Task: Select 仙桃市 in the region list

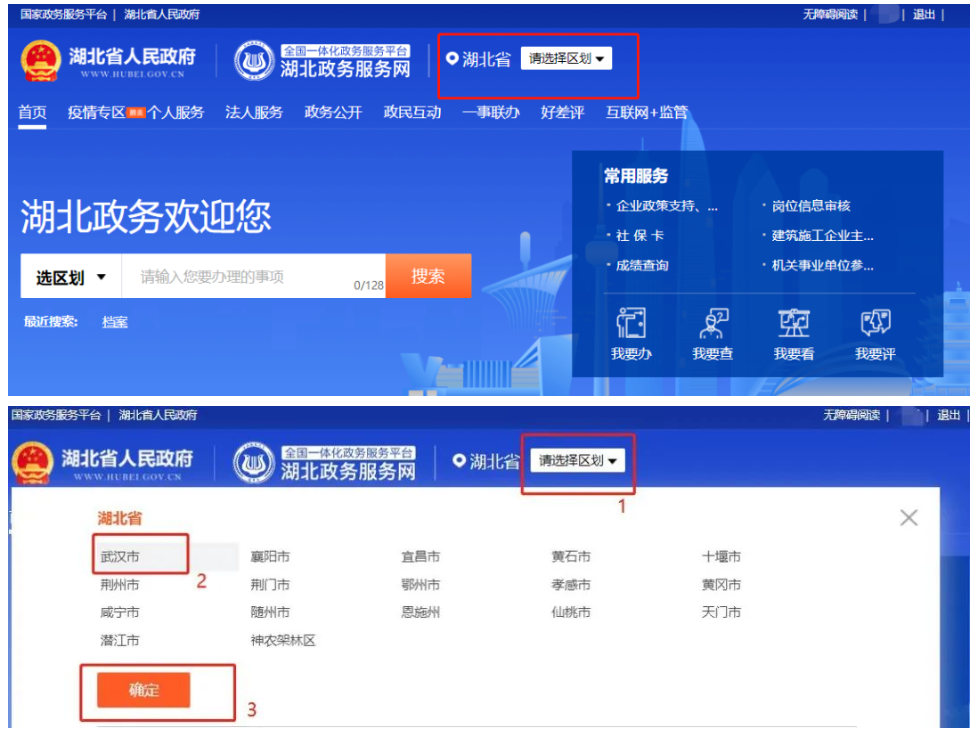Action: [571, 612]
